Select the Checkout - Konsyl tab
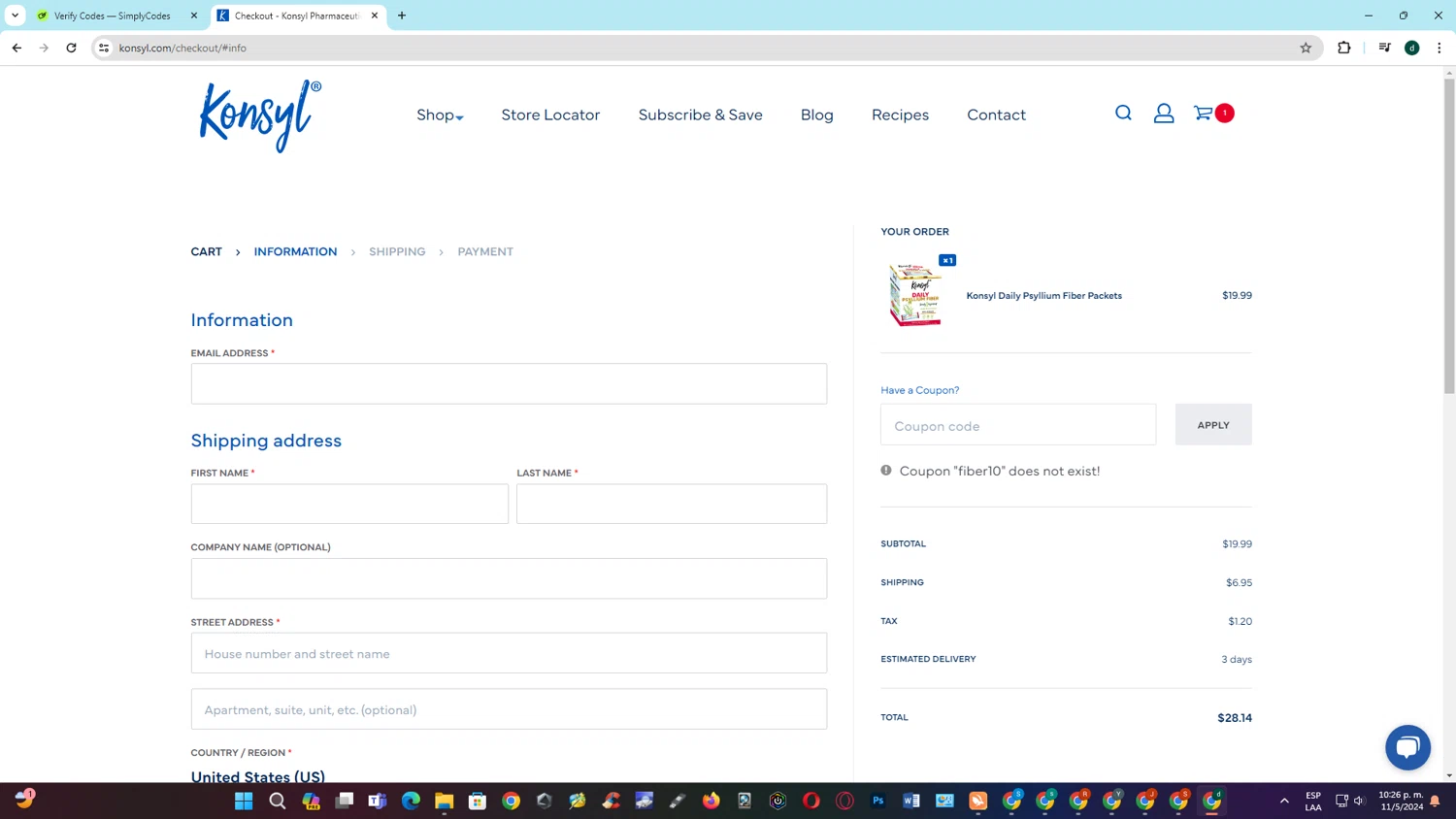This screenshot has width=1456, height=819. [296, 16]
